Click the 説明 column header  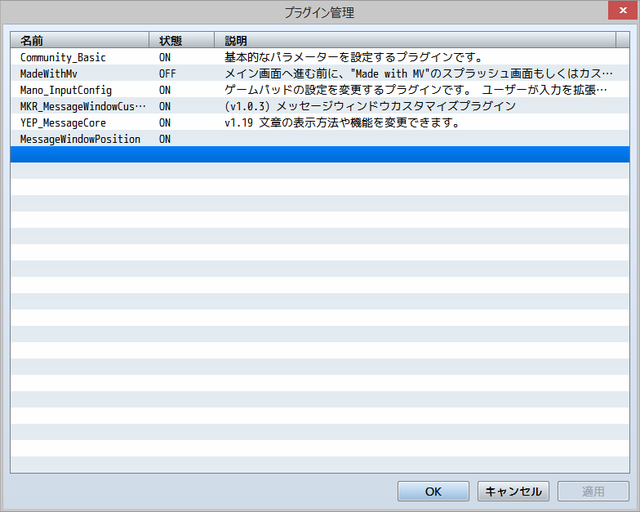coord(415,40)
